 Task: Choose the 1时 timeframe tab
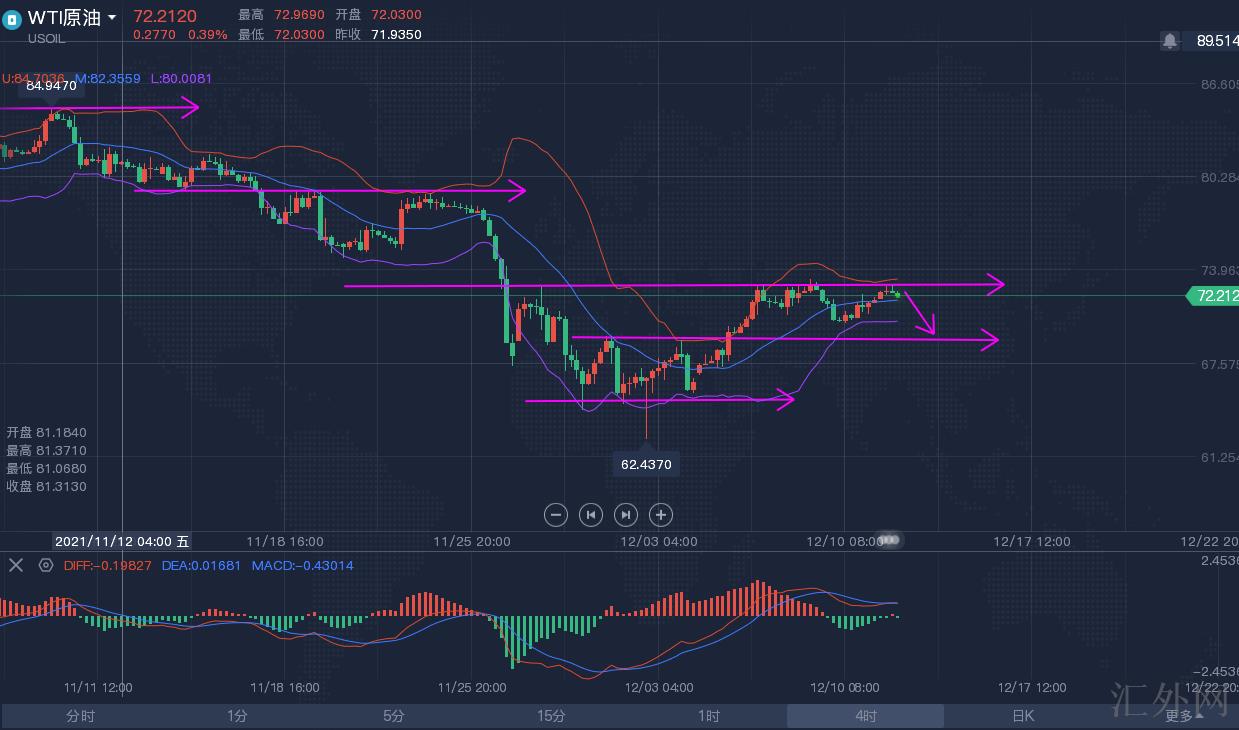pyautogui.click(x=708, y=716)
